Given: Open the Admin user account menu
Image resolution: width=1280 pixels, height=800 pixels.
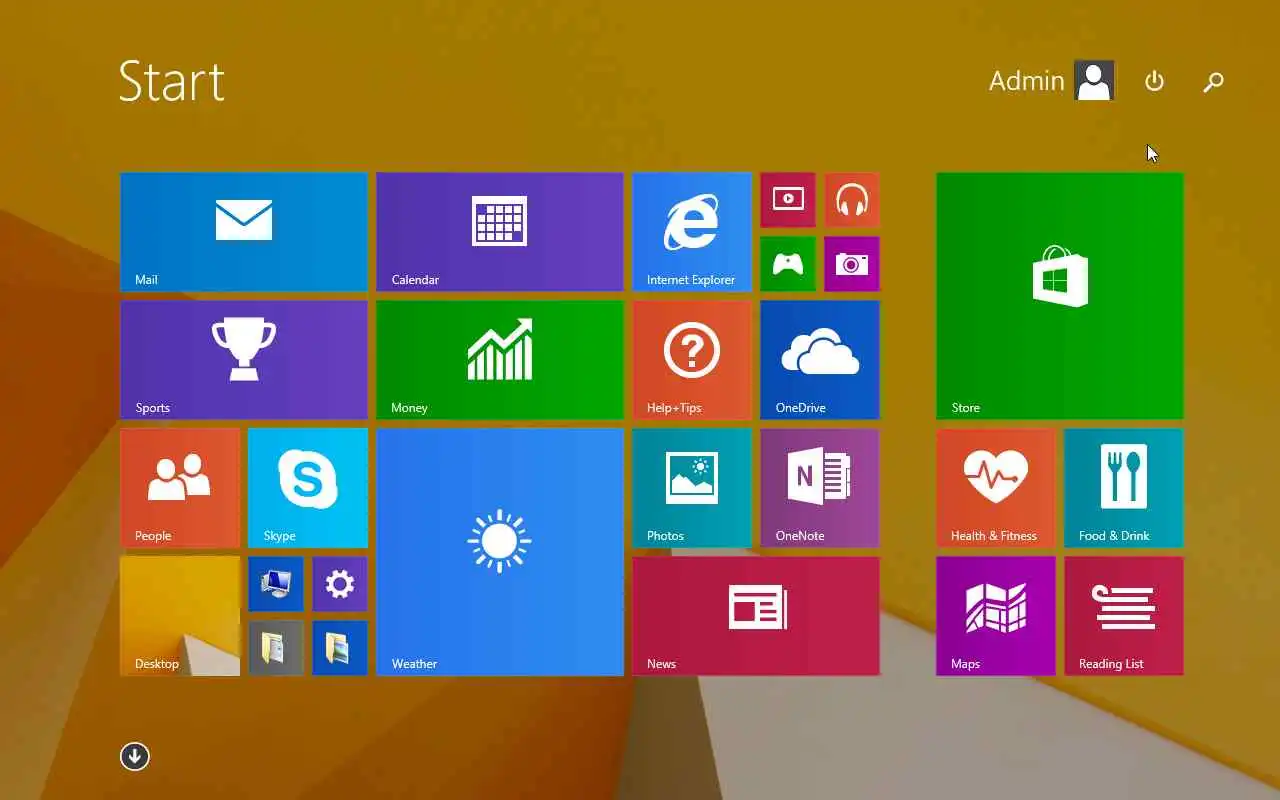Looking at the screenshot, I should [x=1052, y=81].
